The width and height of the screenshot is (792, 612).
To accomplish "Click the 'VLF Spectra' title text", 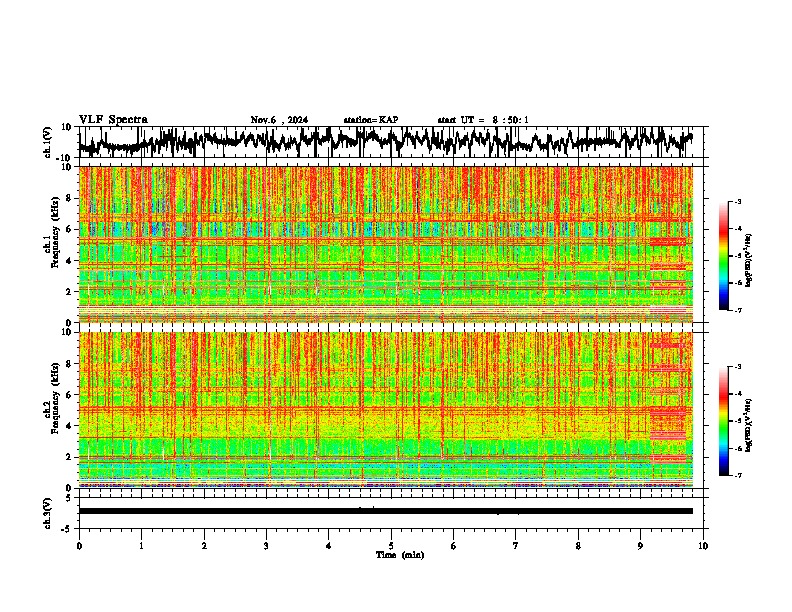I will 113,120.
